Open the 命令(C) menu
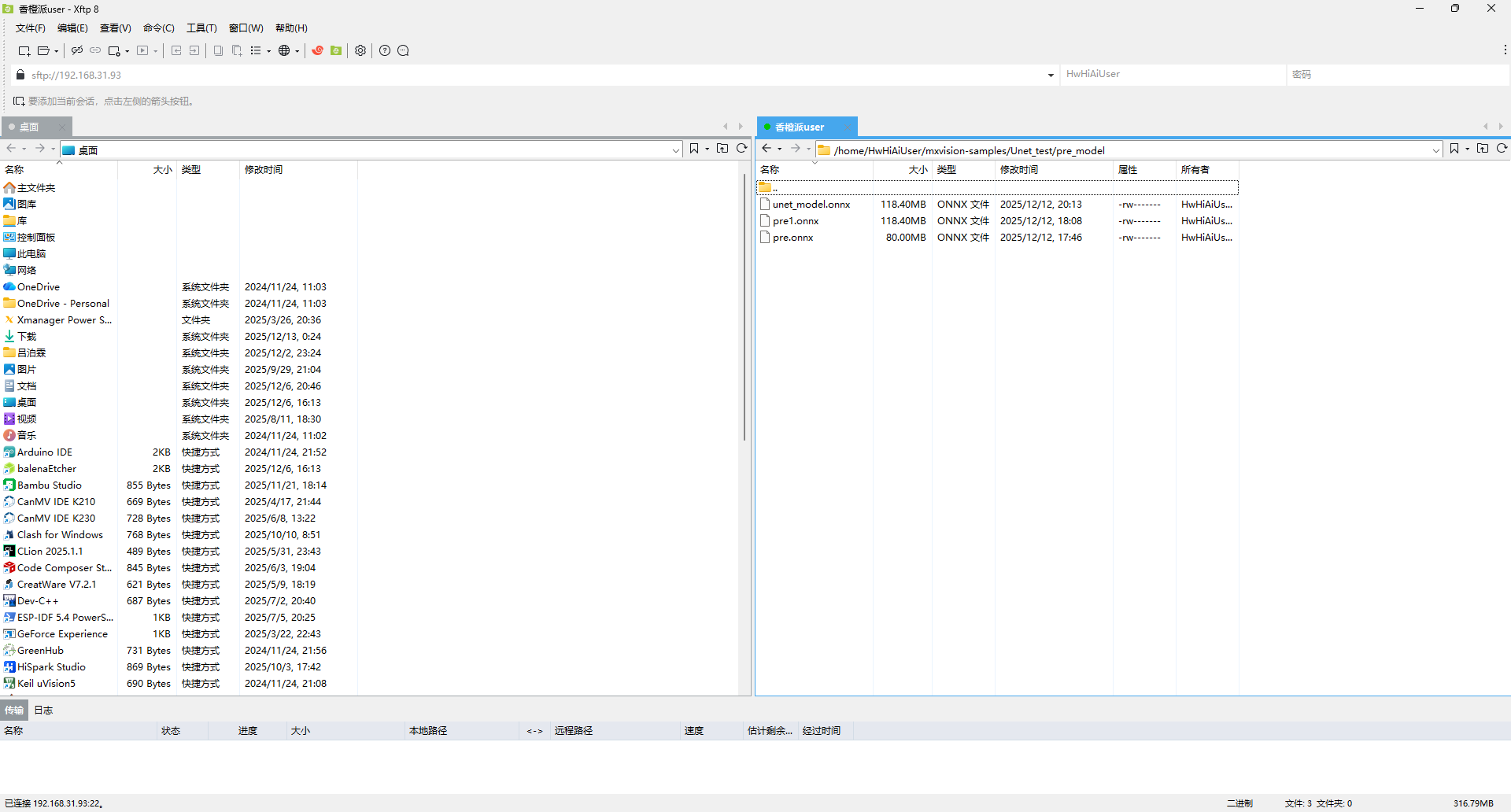1511x812 pixels. tap(158, 28)
